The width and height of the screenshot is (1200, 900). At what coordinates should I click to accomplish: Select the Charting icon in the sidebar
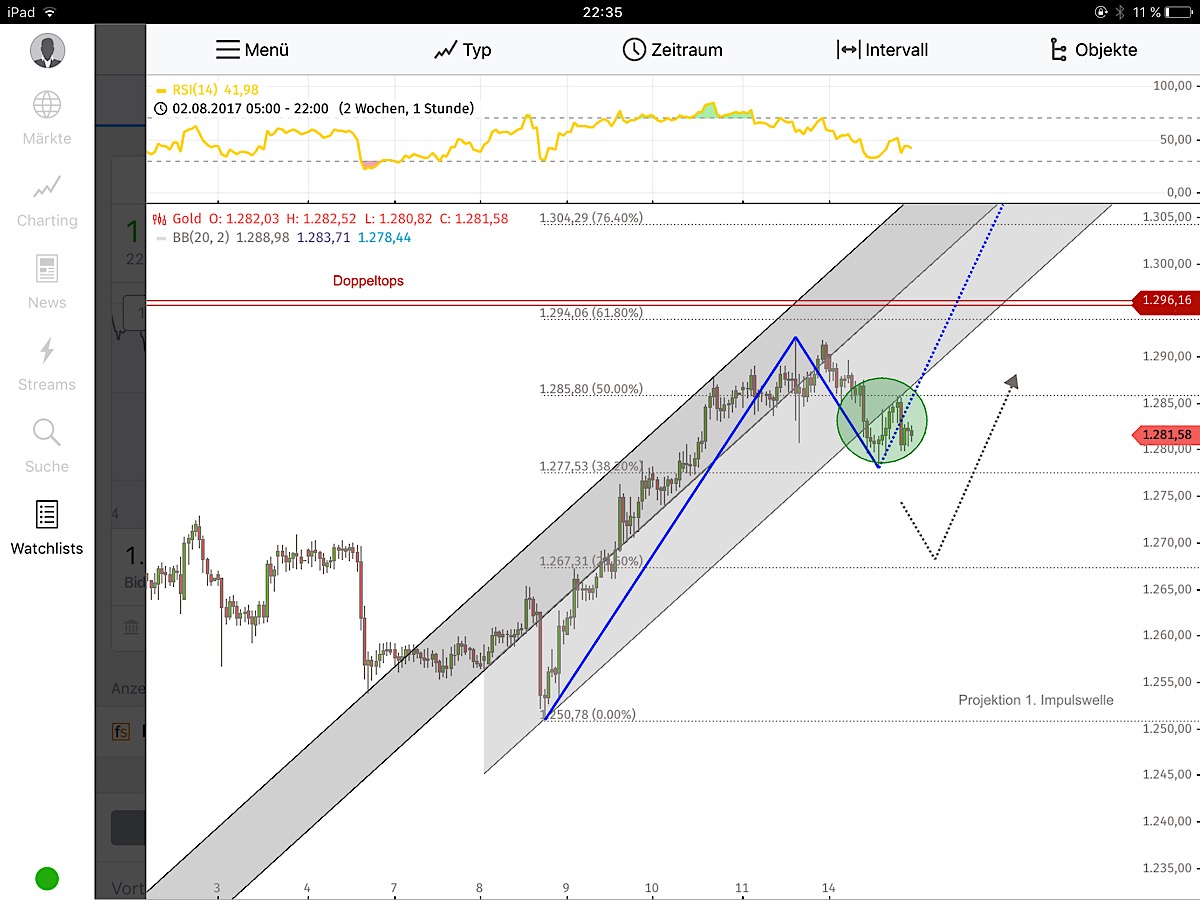click(45, 197)
